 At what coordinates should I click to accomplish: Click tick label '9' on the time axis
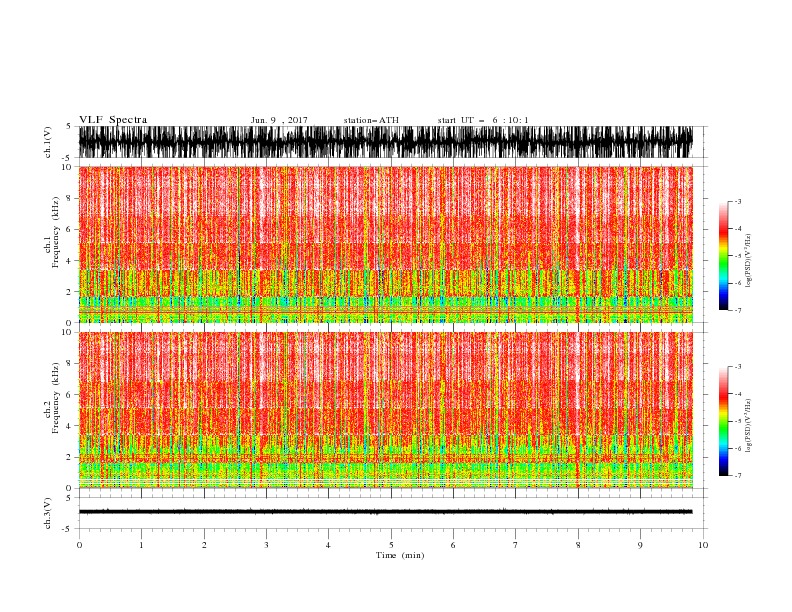(640, 545)
